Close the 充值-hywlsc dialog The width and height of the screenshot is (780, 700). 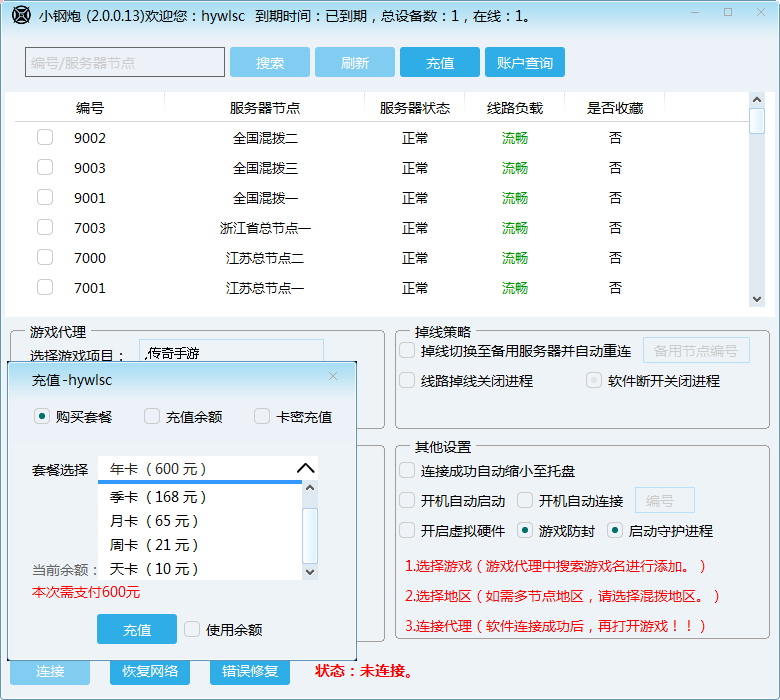333,377
